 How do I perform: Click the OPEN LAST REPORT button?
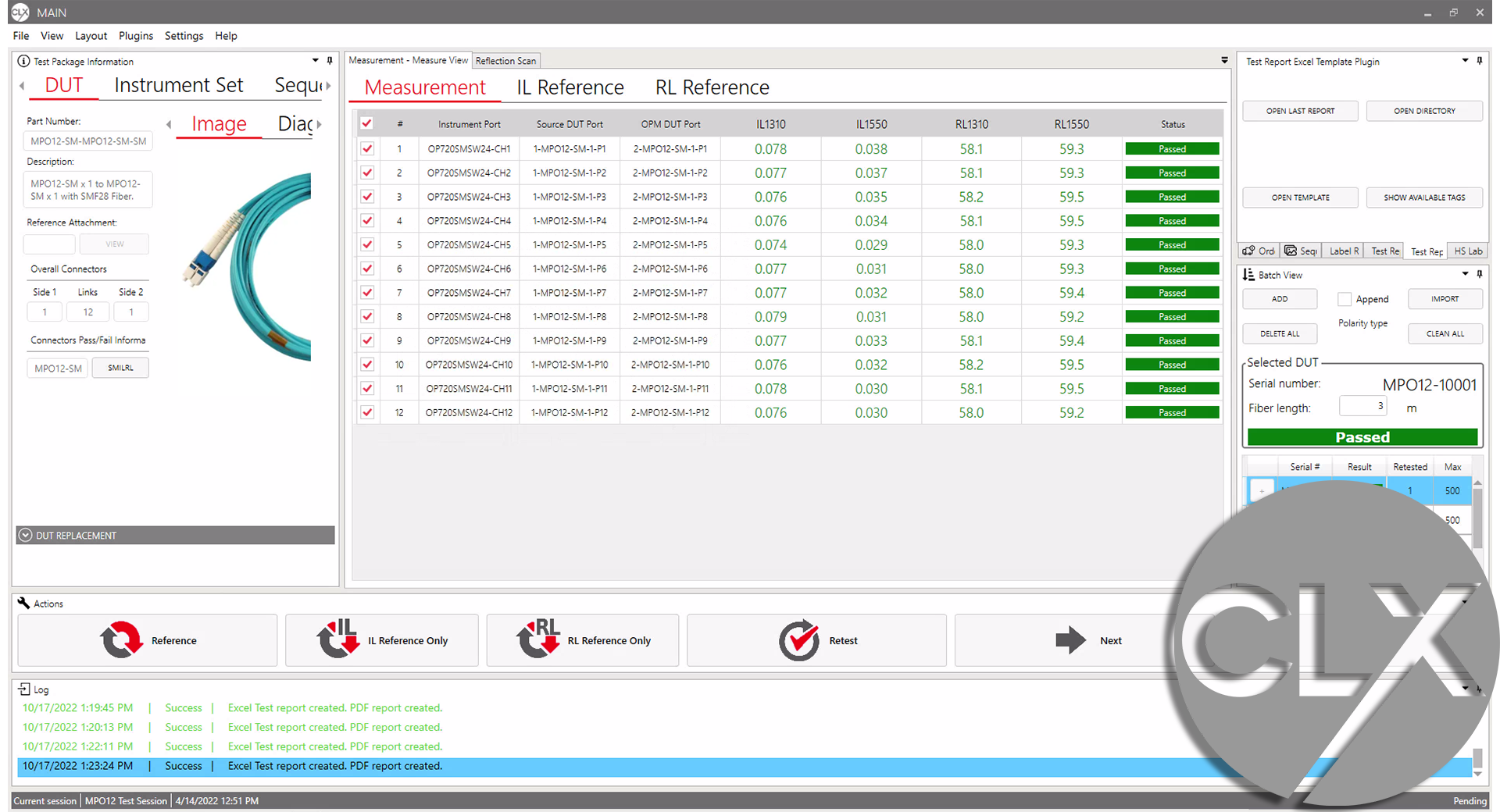click(1300, 111)
